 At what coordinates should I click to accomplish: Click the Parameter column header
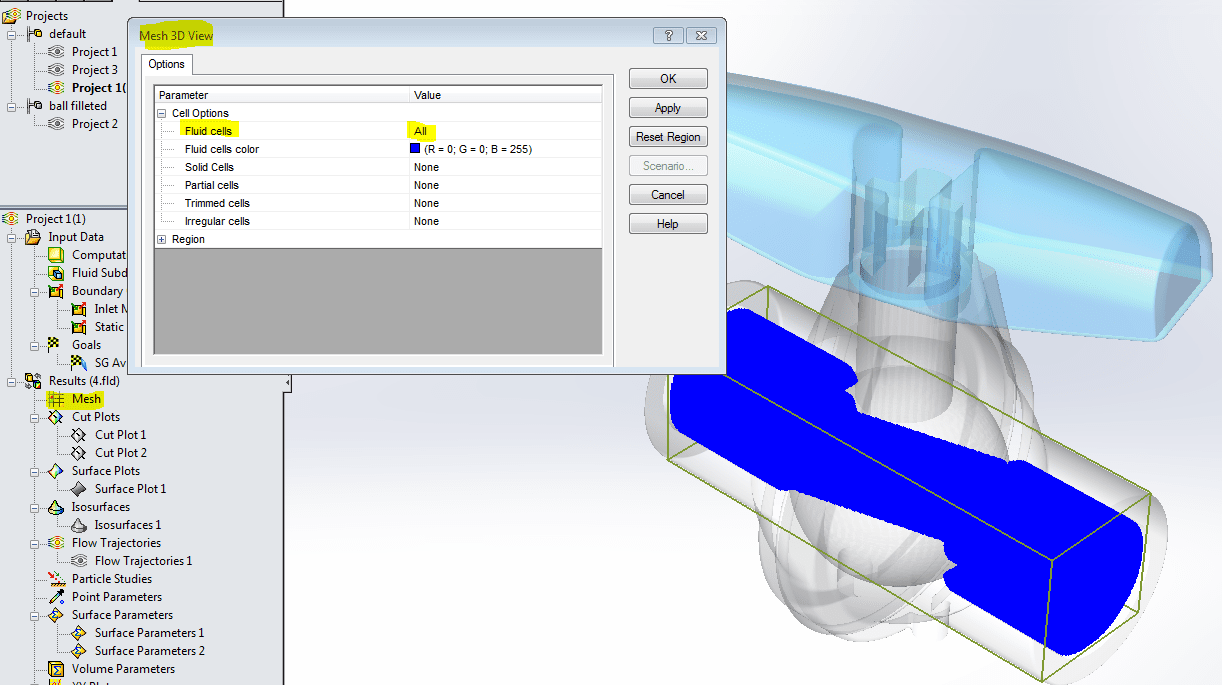pyautogui.click(x=283, y=95)
